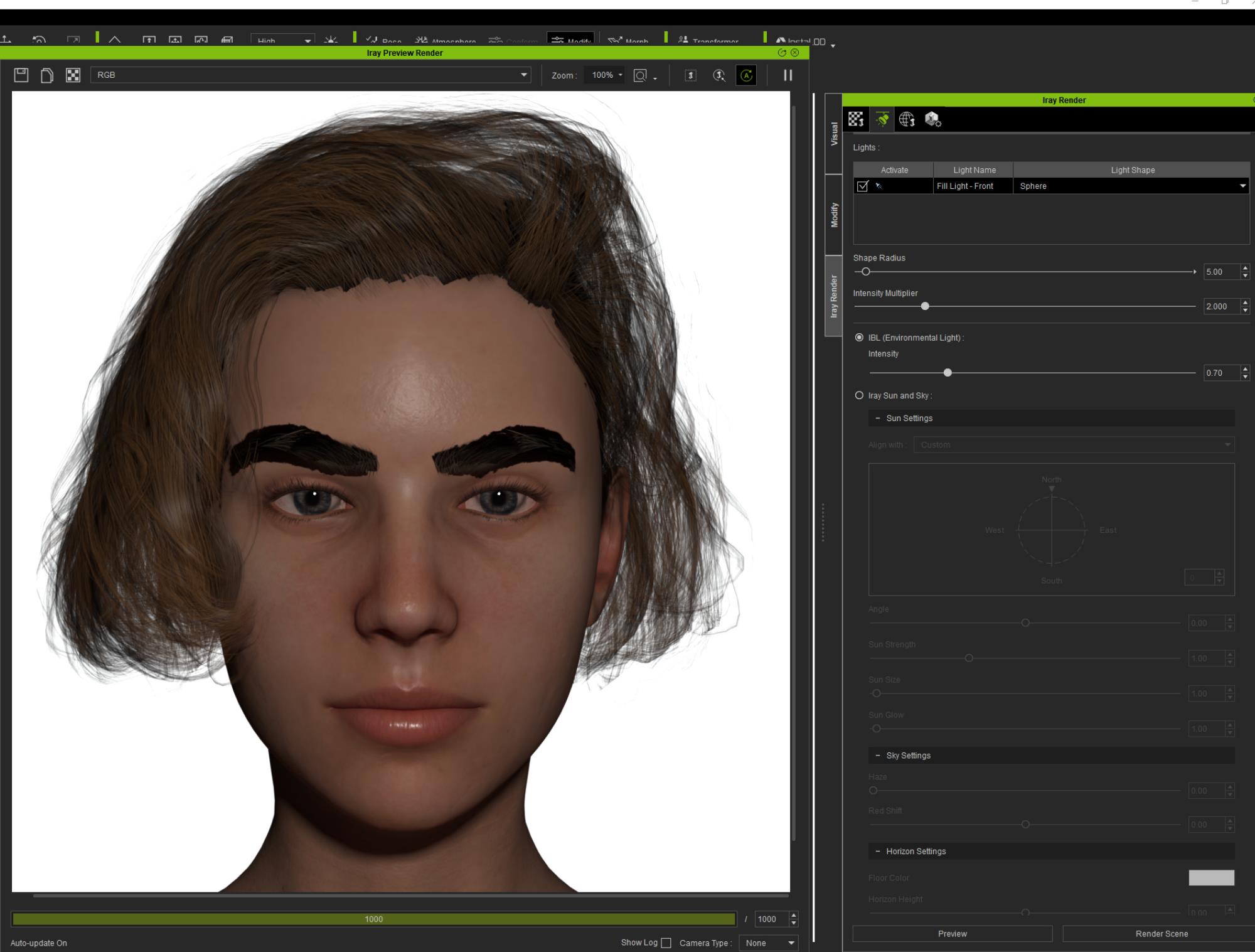
Task: Open the cube with gear settings icon
Action: [933, 119]
